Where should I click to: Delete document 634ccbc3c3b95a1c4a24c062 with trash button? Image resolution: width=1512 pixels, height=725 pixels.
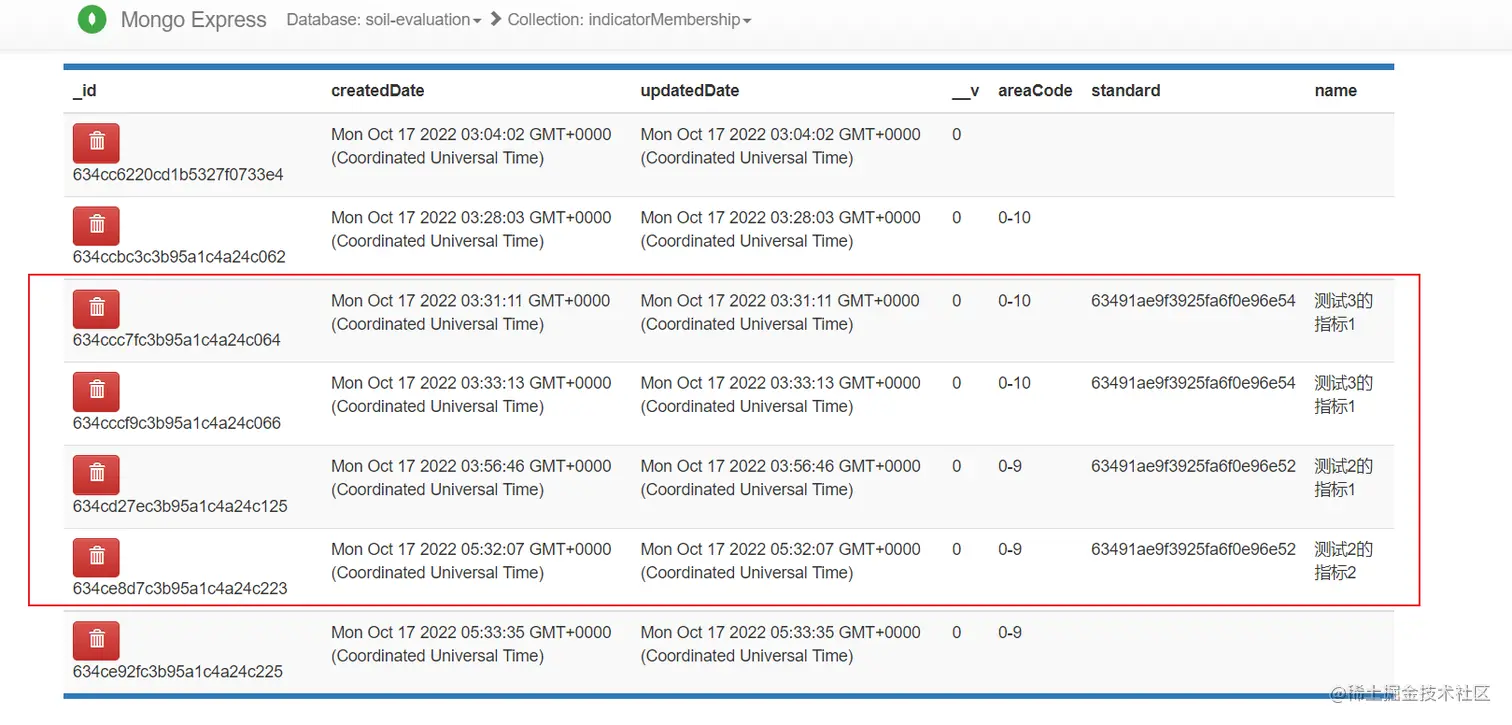tap(96, 226)
